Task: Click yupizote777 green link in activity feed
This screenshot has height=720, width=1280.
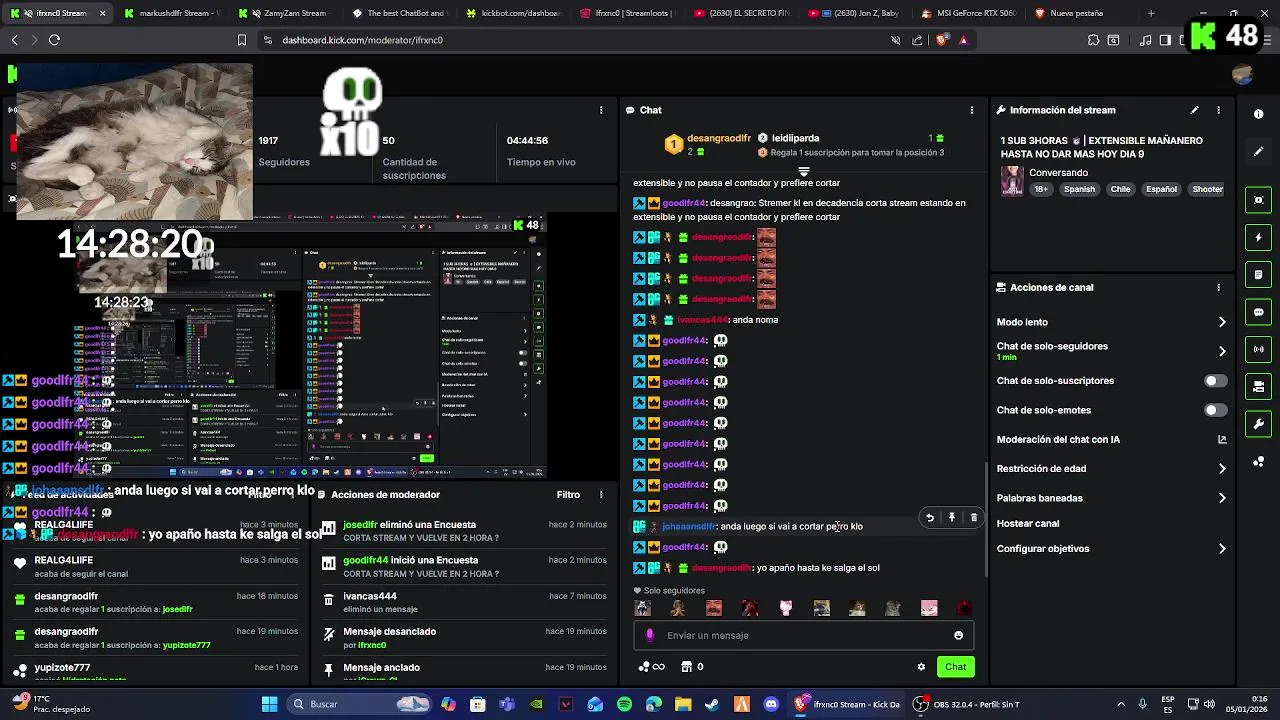Action: [187, 645]
